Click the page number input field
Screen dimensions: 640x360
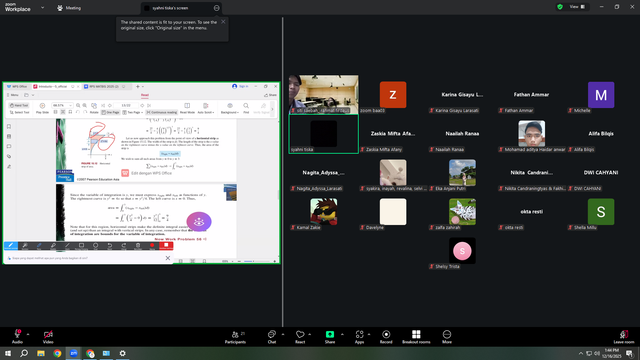pyautogui.click(x=126, y=105)
